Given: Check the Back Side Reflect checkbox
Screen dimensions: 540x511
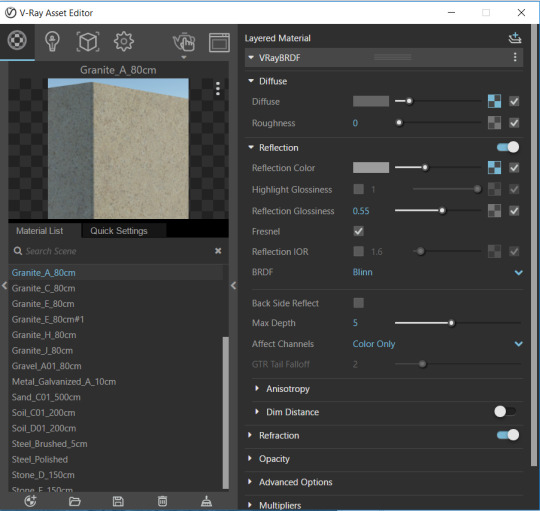Looking at the screenshot, I should pyautogui.click(x=359, y=303).
